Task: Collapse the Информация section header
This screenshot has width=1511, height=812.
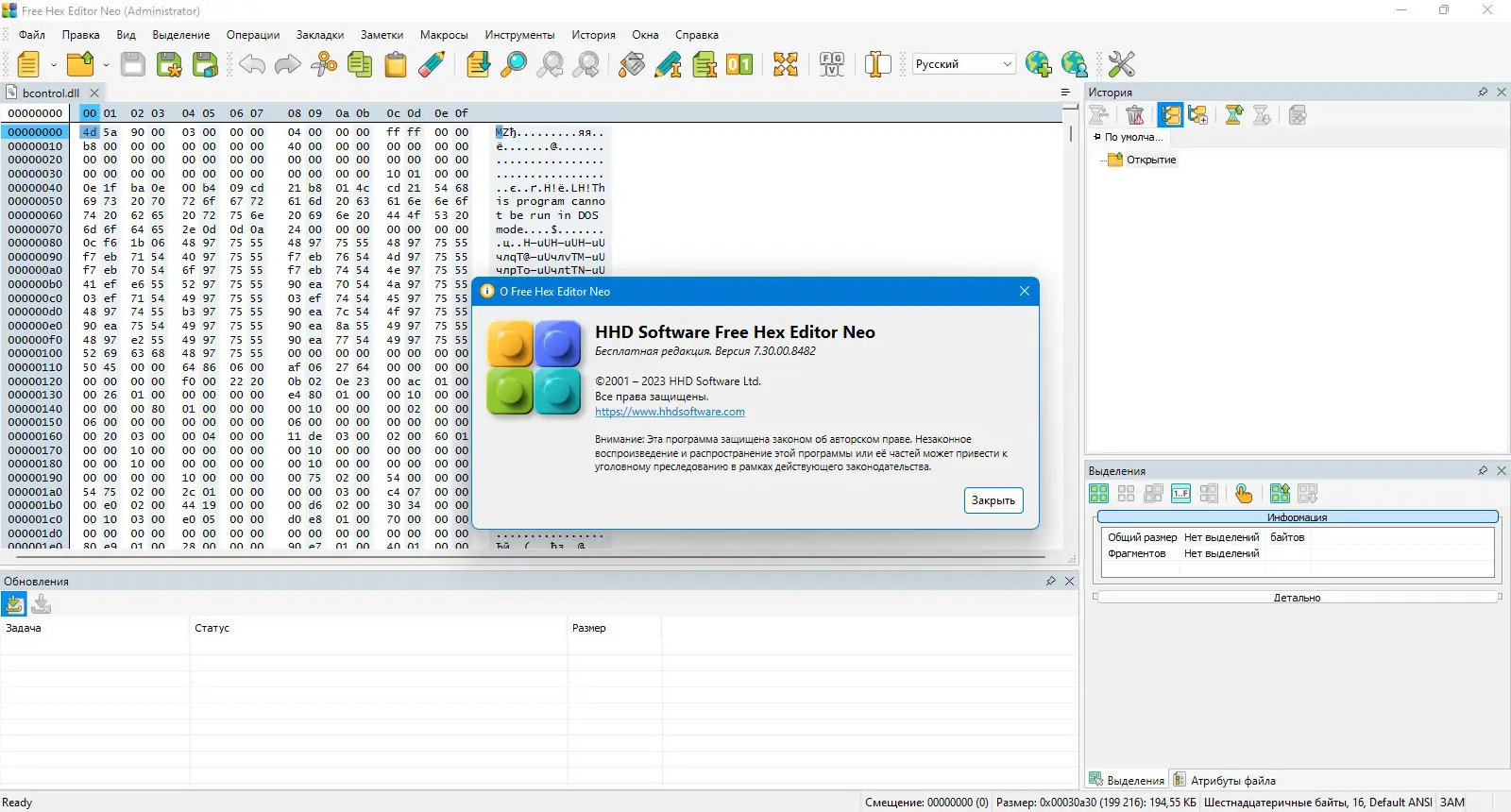Action: coord(1298,517)
